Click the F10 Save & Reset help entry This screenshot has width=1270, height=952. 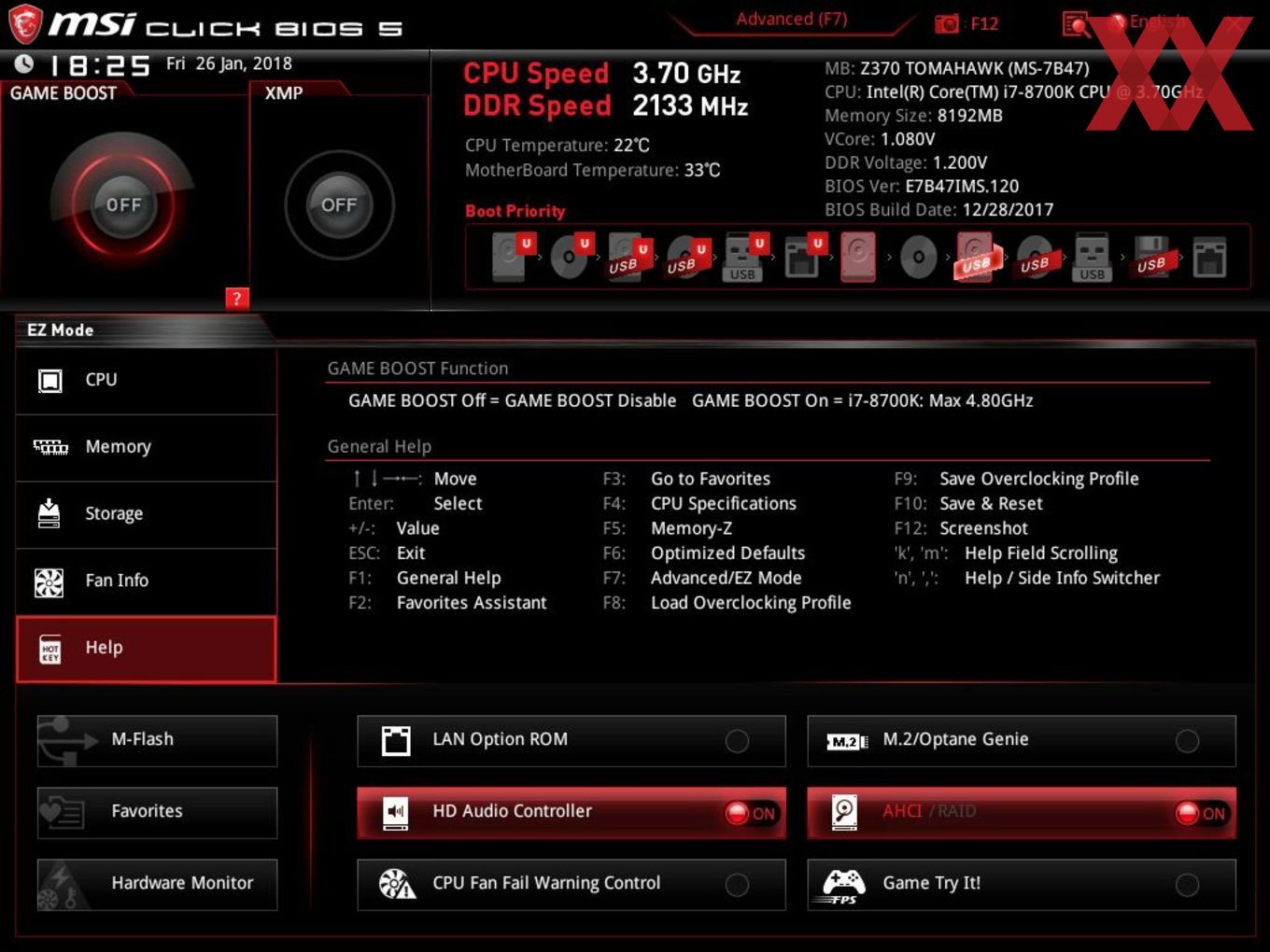(968, 504)
